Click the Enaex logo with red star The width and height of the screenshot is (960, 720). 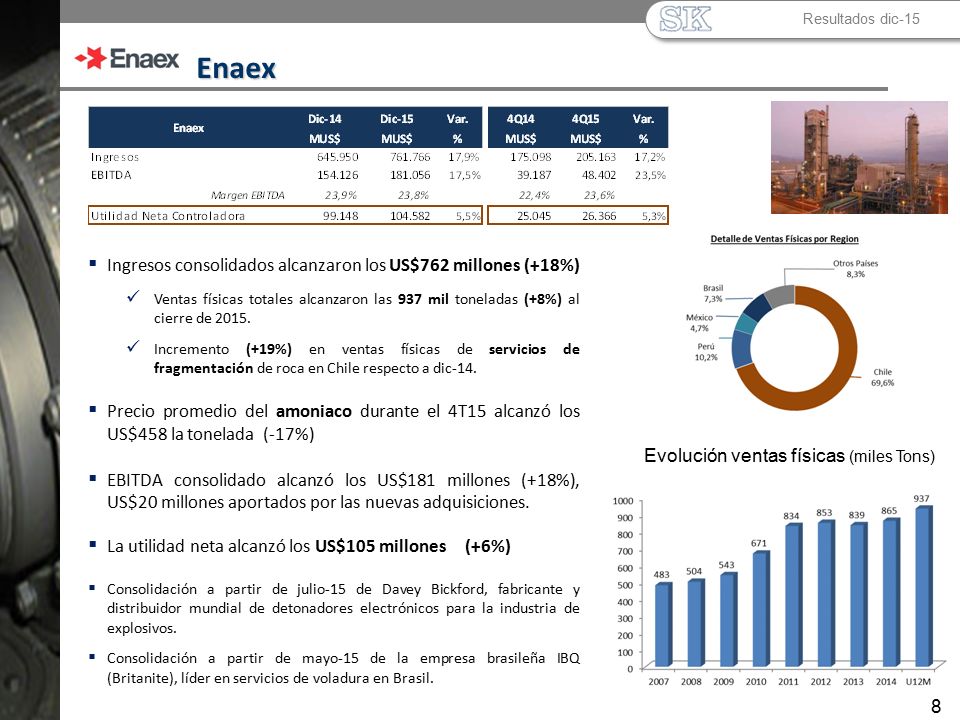pyautogui.click(x=127, y=59)
